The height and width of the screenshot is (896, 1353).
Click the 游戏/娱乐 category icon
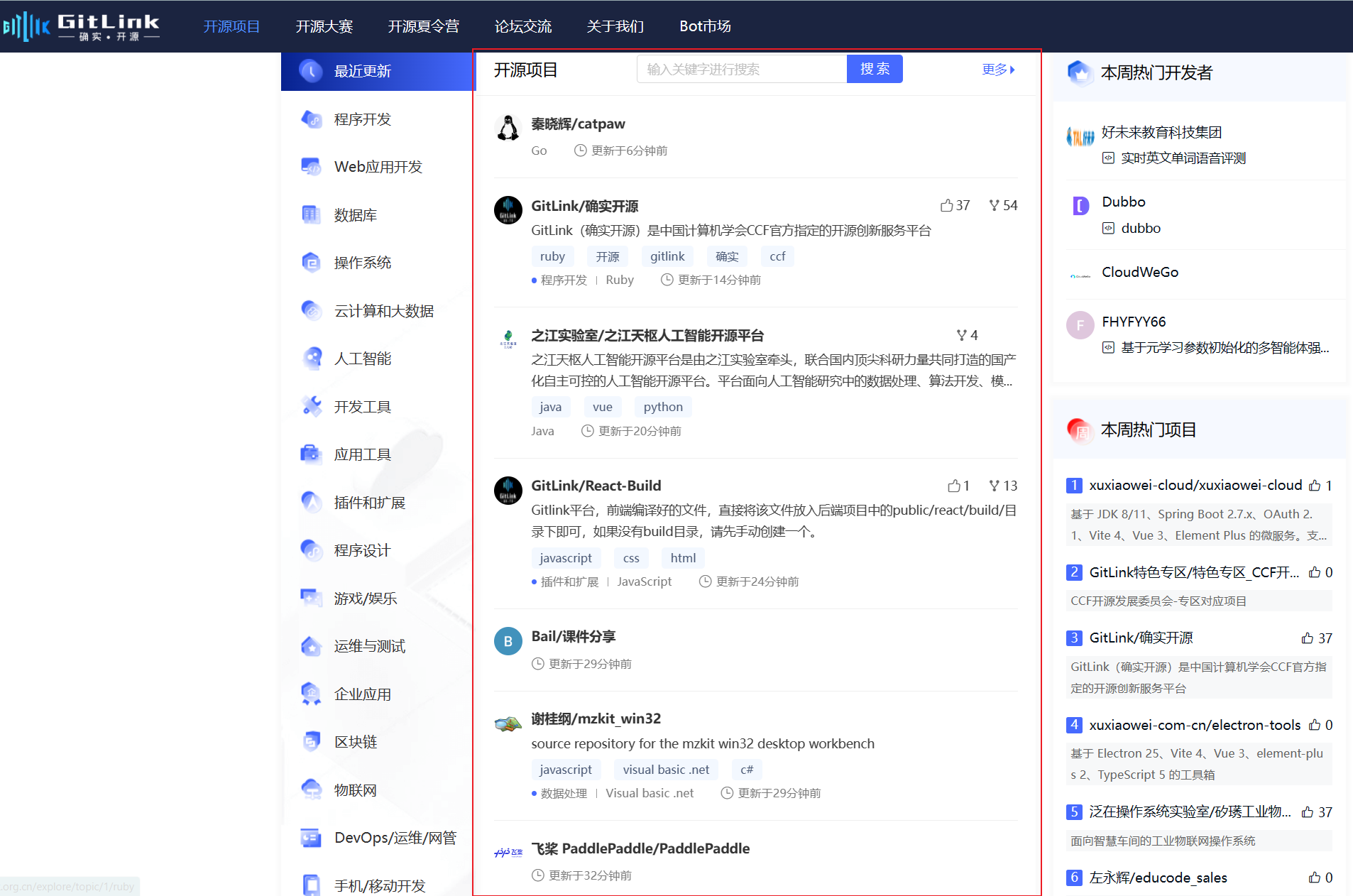click(x=311, y=598)
